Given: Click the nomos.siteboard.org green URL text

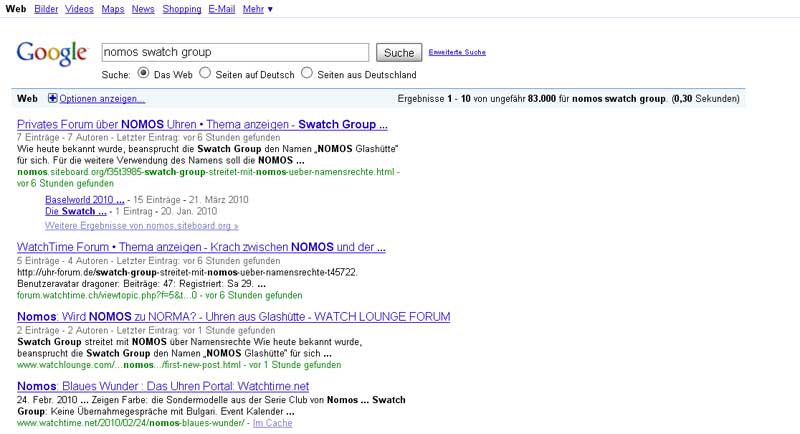Looking at the screenshot, I should [206, 172].
